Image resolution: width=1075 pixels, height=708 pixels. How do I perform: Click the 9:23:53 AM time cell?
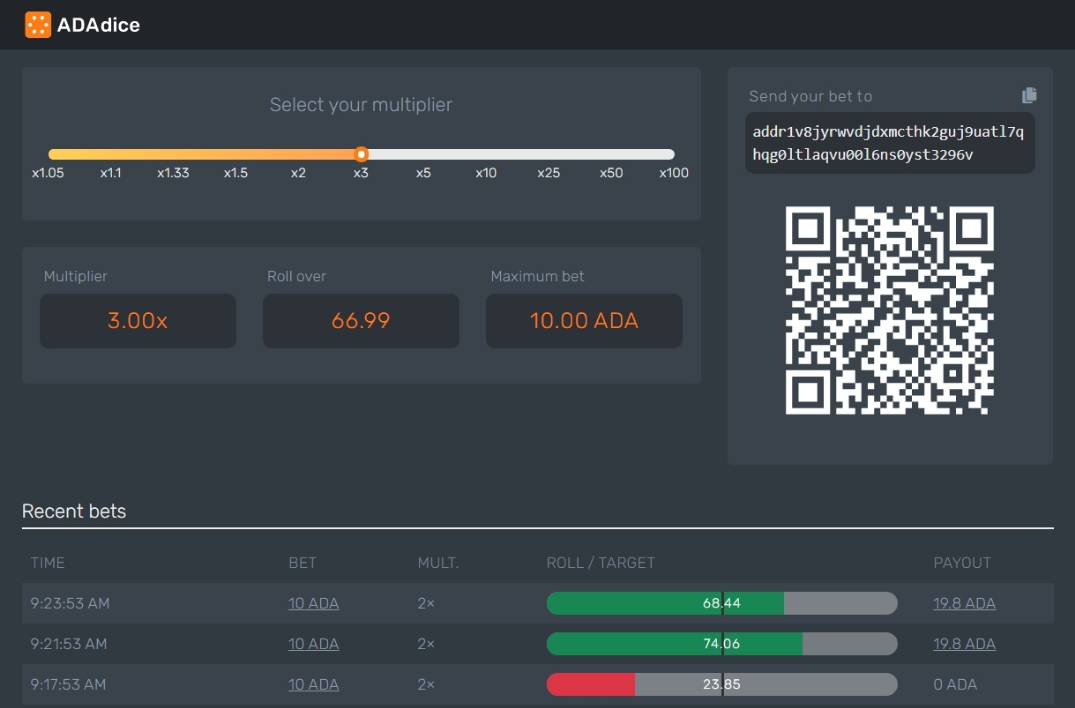(x=70, y=603)
